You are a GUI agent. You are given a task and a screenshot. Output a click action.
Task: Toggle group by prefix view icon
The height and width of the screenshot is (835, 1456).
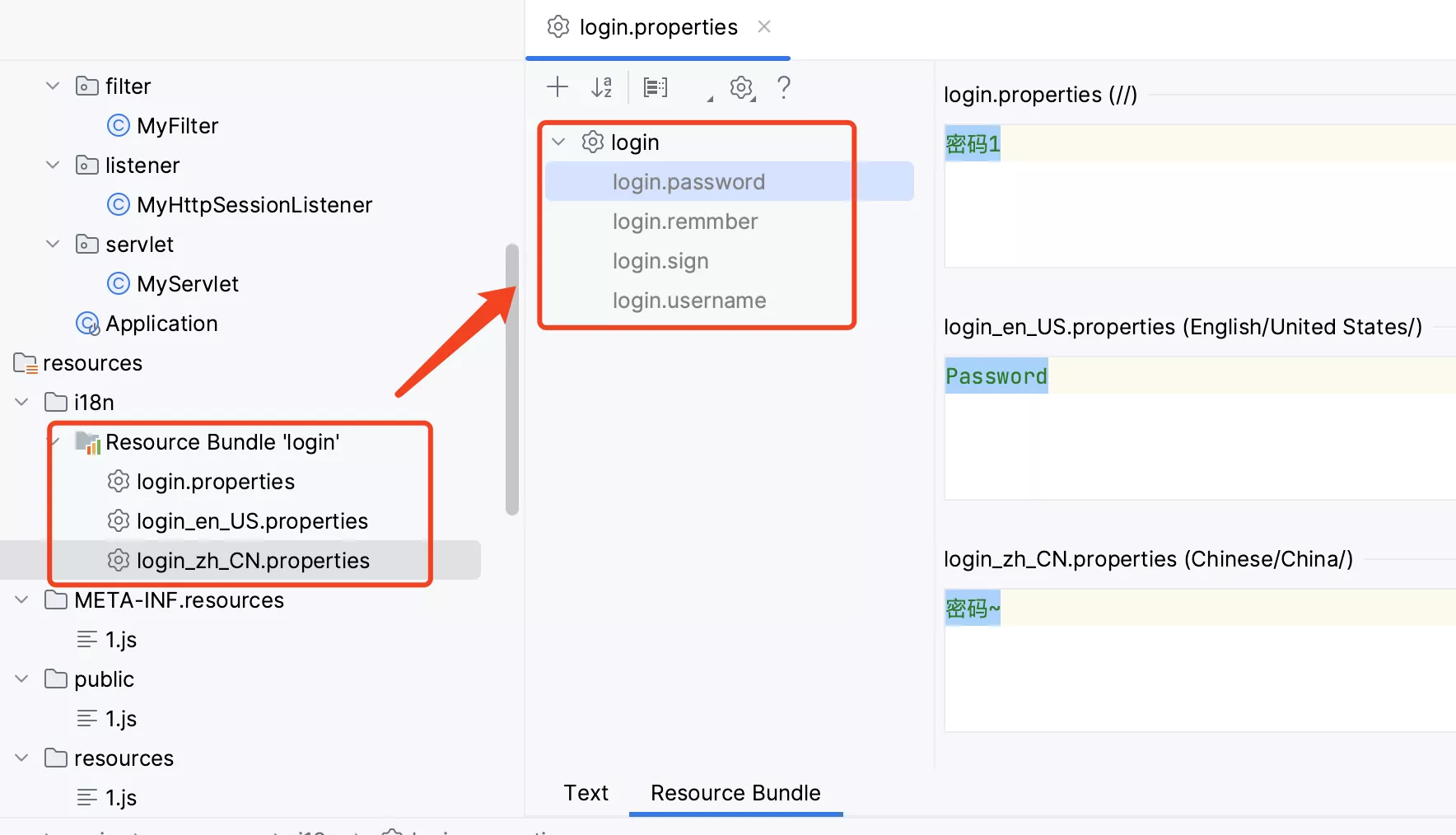coord(656,86)
